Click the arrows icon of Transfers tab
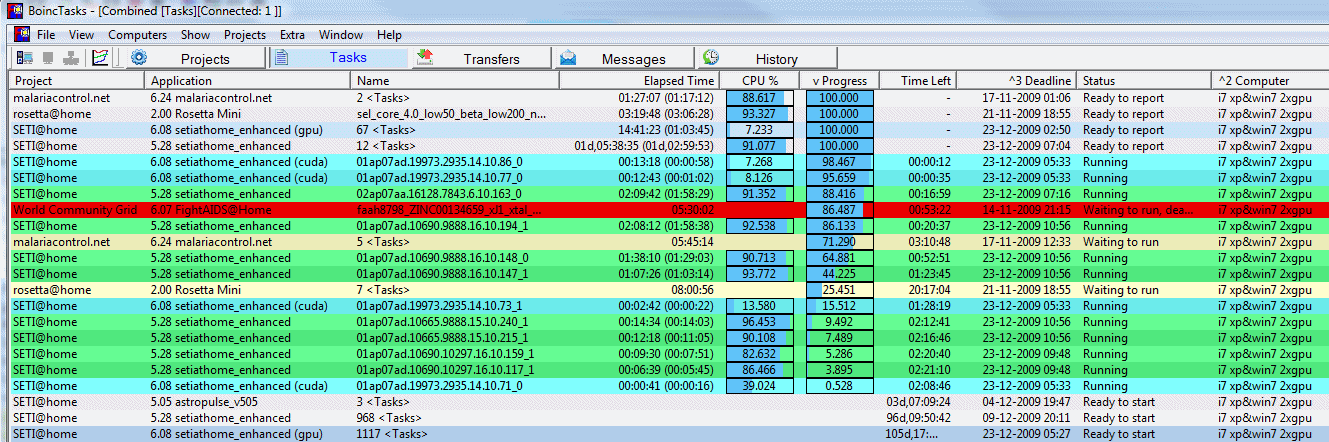The image size is (1329, 442). click(x=424, y=58)
